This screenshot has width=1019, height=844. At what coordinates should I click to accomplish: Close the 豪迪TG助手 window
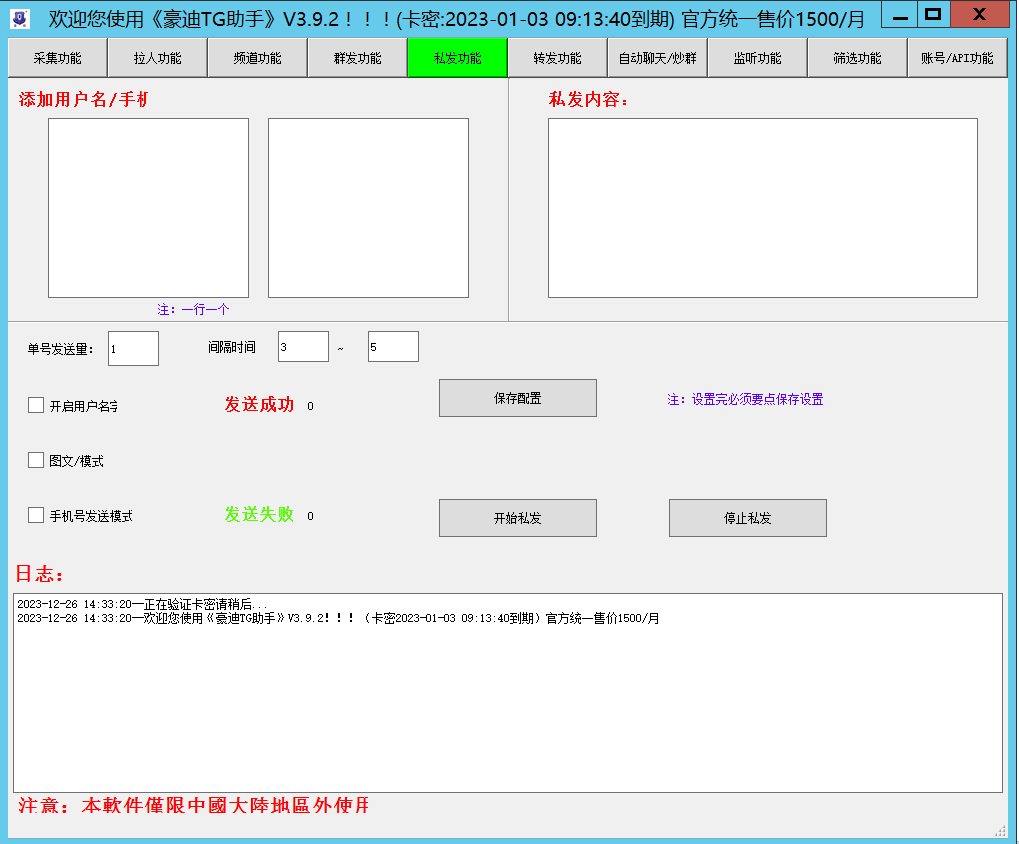979,14
